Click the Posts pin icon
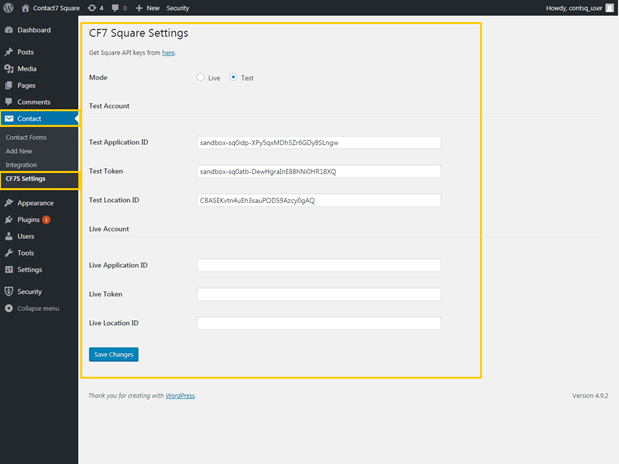Viewport: 619px width, 464px height. 9,52
